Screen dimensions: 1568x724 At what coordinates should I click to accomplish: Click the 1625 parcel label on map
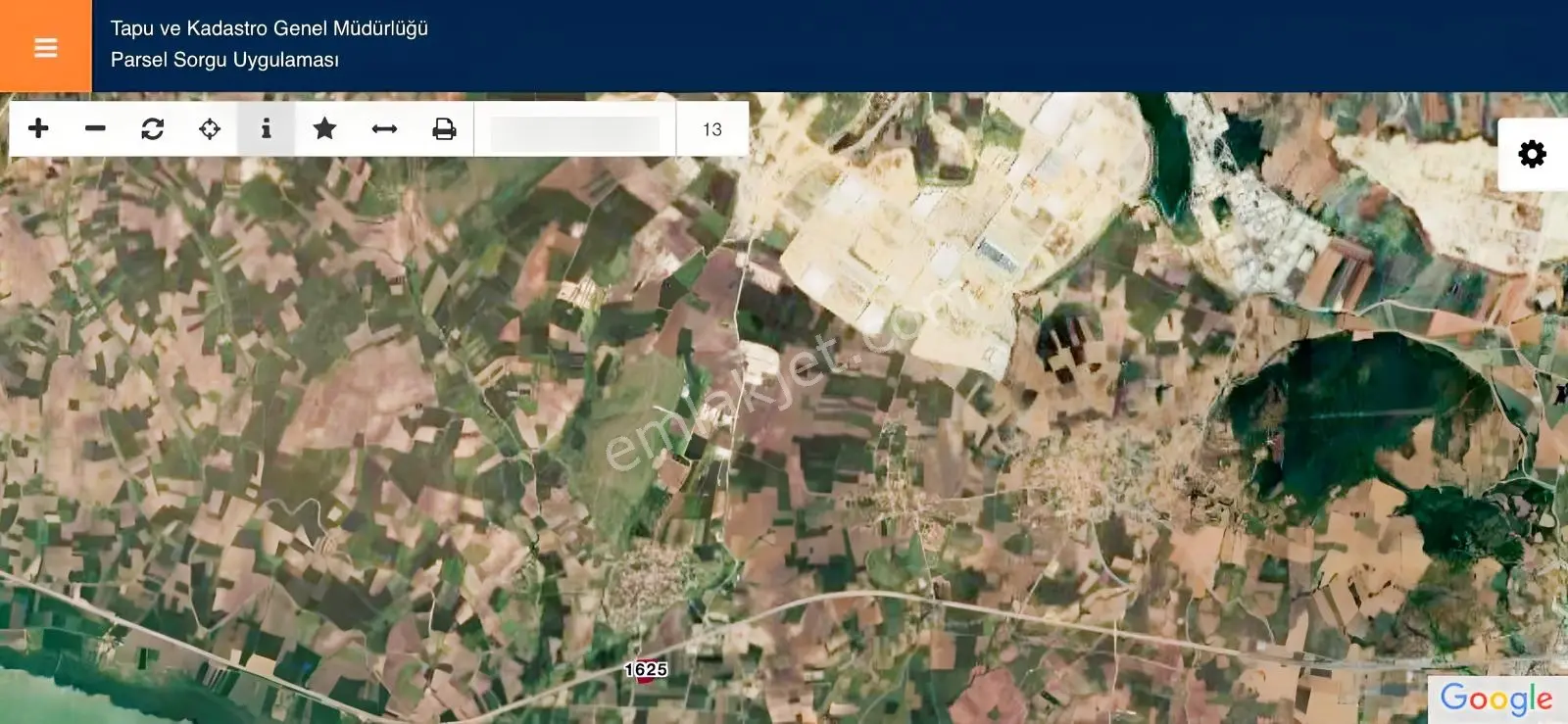(x=646, y=670)
